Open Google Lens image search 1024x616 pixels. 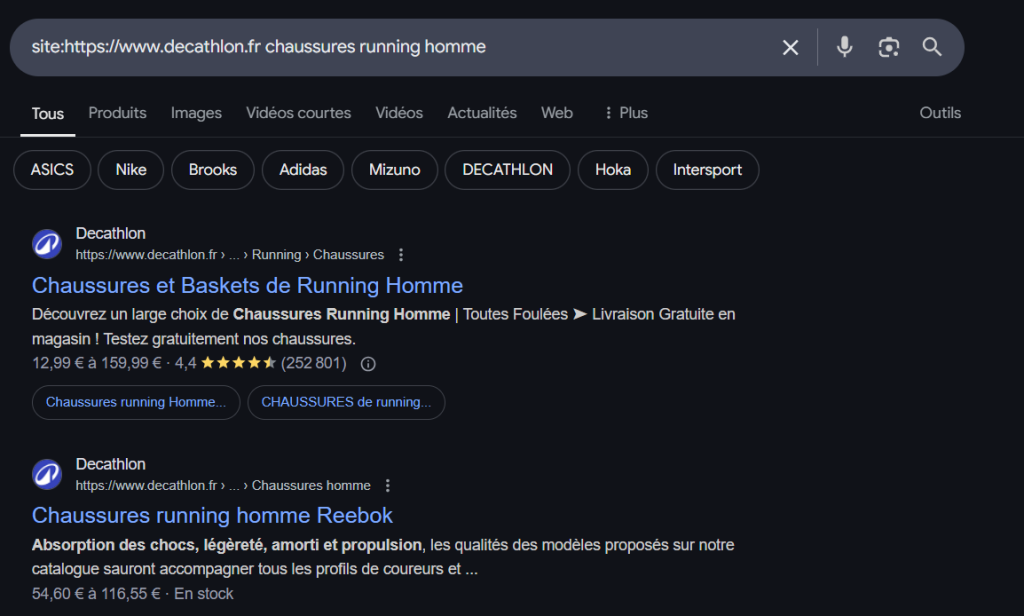click(888, 47)
